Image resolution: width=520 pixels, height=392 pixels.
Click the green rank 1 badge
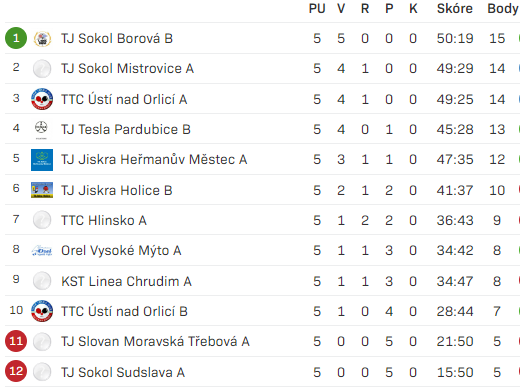pos(16,38)
